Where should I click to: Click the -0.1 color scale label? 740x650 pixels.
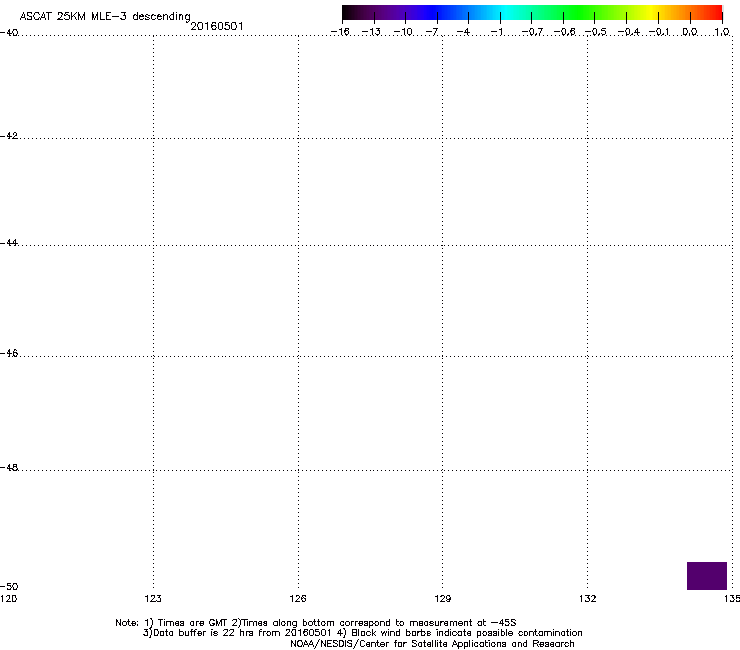659,32
